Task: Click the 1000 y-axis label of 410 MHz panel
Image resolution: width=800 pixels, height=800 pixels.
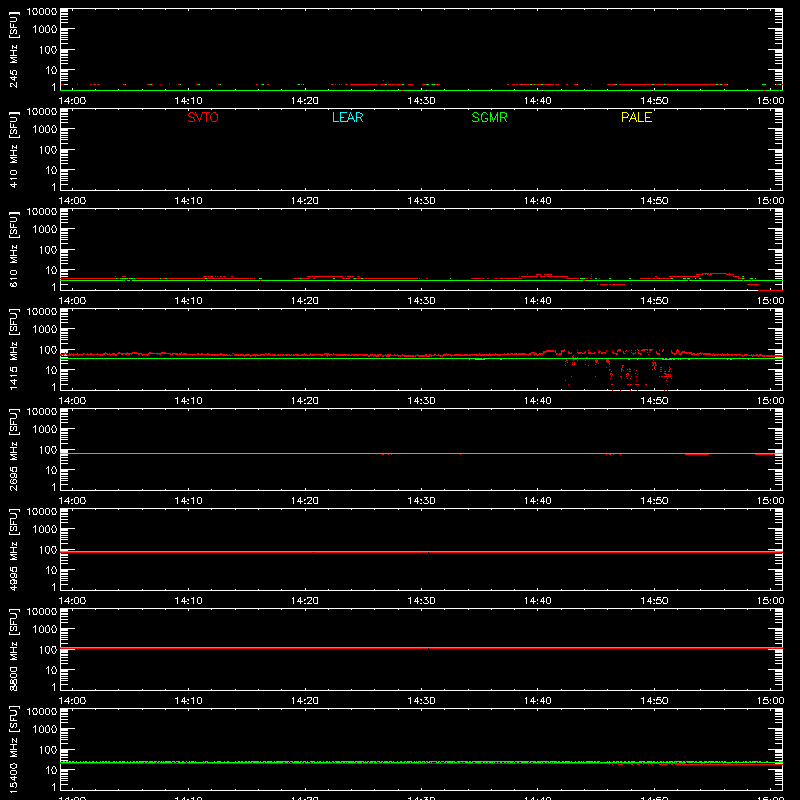Action: click(45, 130)
